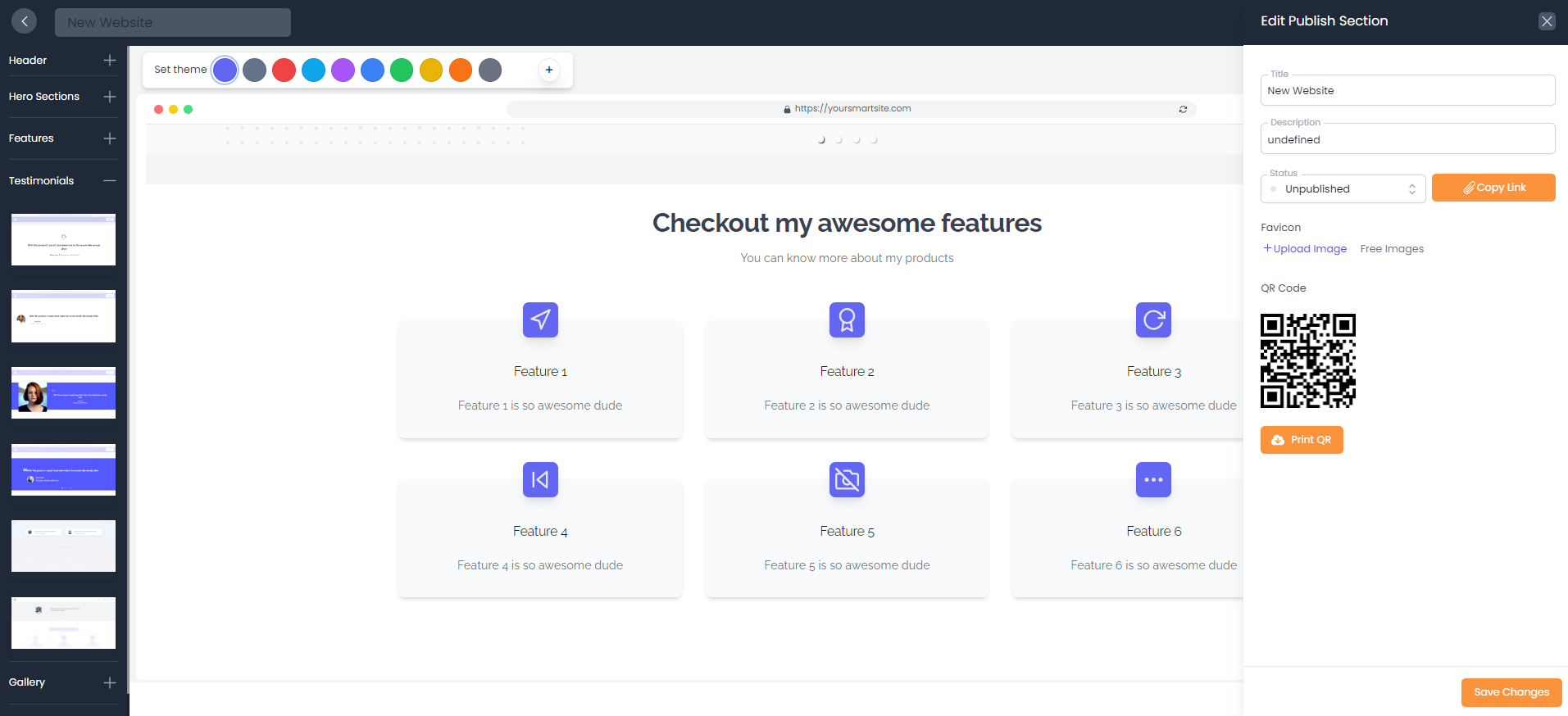Click the browser refresh icon in URL bar

(x=1183, y=109)
